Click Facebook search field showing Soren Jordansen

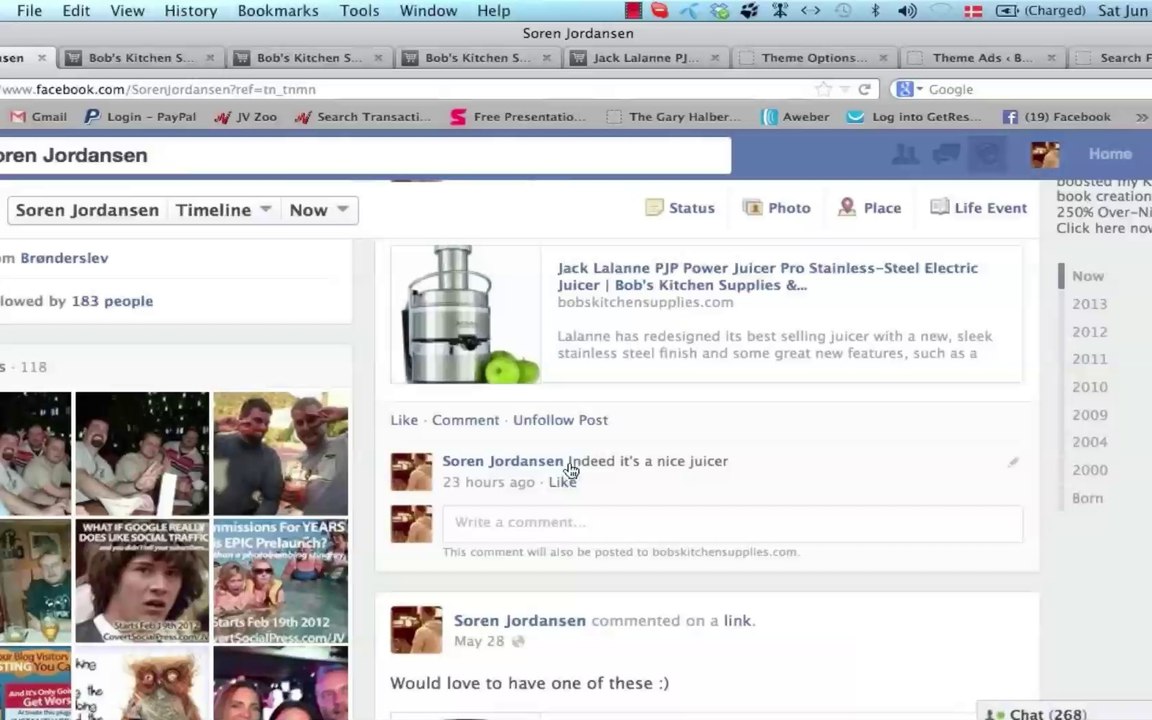tap(364, 155)
